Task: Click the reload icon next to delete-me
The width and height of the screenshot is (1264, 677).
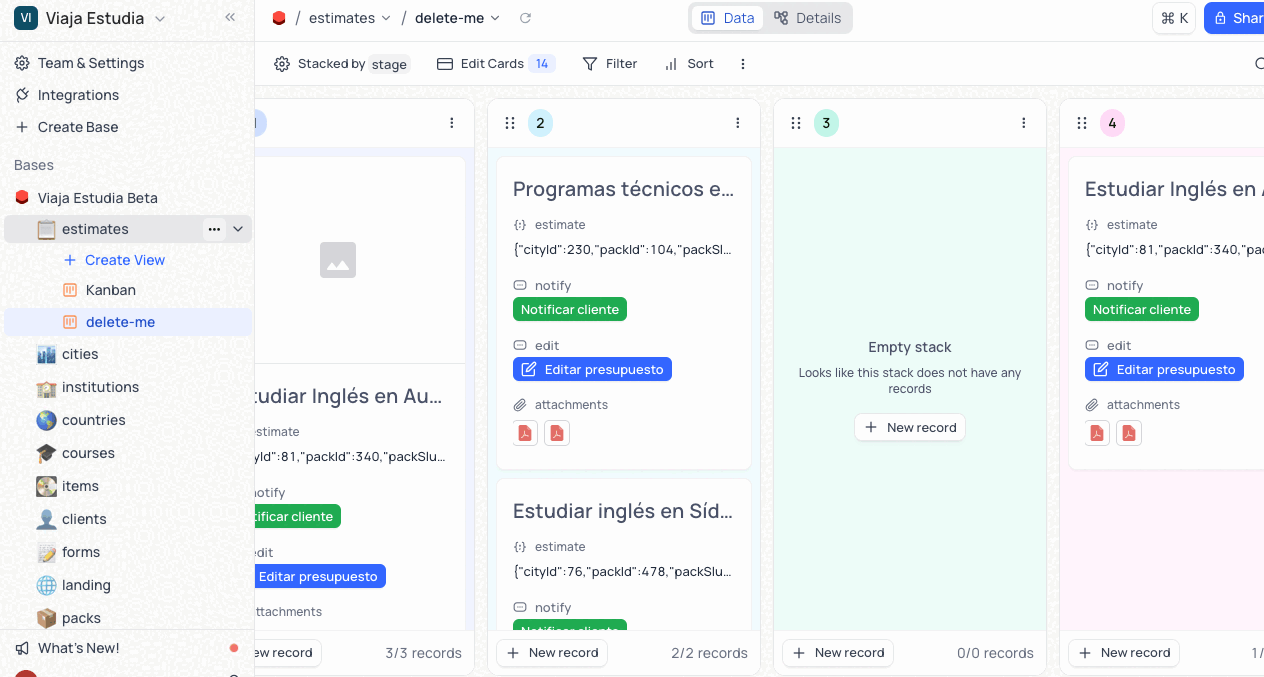Action: 526,18
